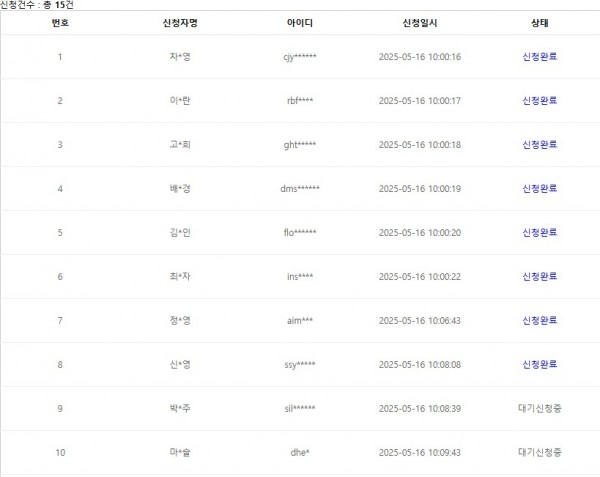The height and width of the screenshot is (477, 600).
Task: Select applicant name 차*영
Action: [x=180, y=57]
